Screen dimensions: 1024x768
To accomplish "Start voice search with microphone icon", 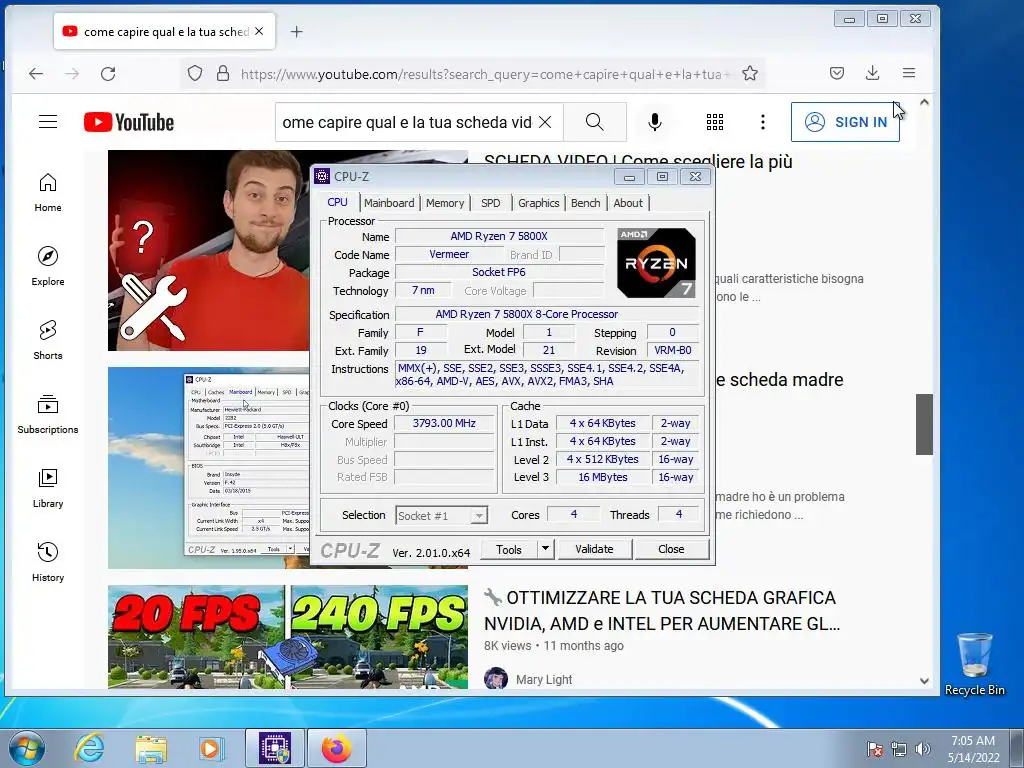I will pos(654,122).
